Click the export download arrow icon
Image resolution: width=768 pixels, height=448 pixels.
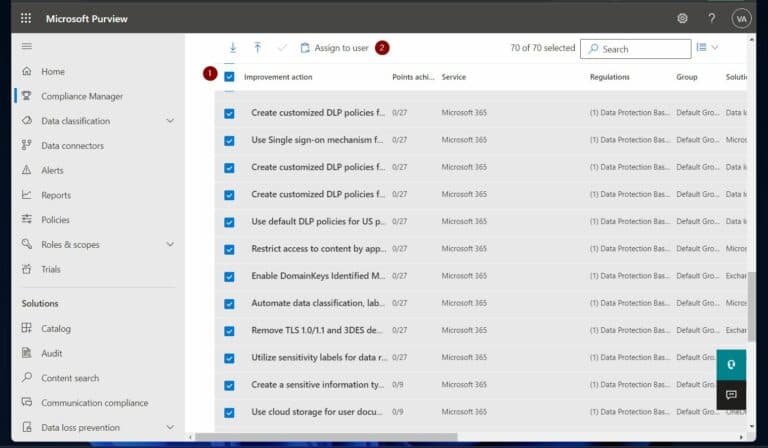click(233, 47)
